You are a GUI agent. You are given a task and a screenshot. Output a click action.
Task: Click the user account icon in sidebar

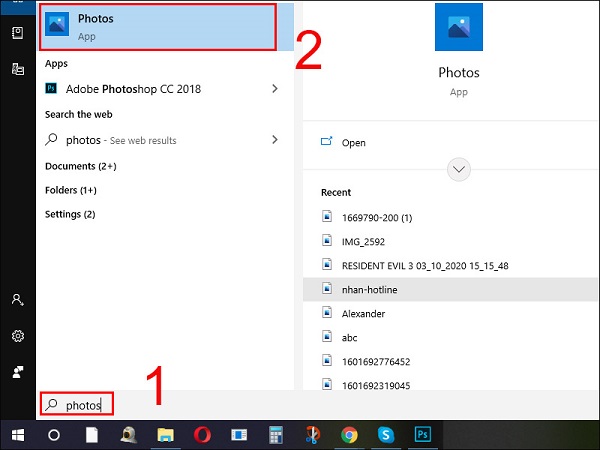coord(17,300)
